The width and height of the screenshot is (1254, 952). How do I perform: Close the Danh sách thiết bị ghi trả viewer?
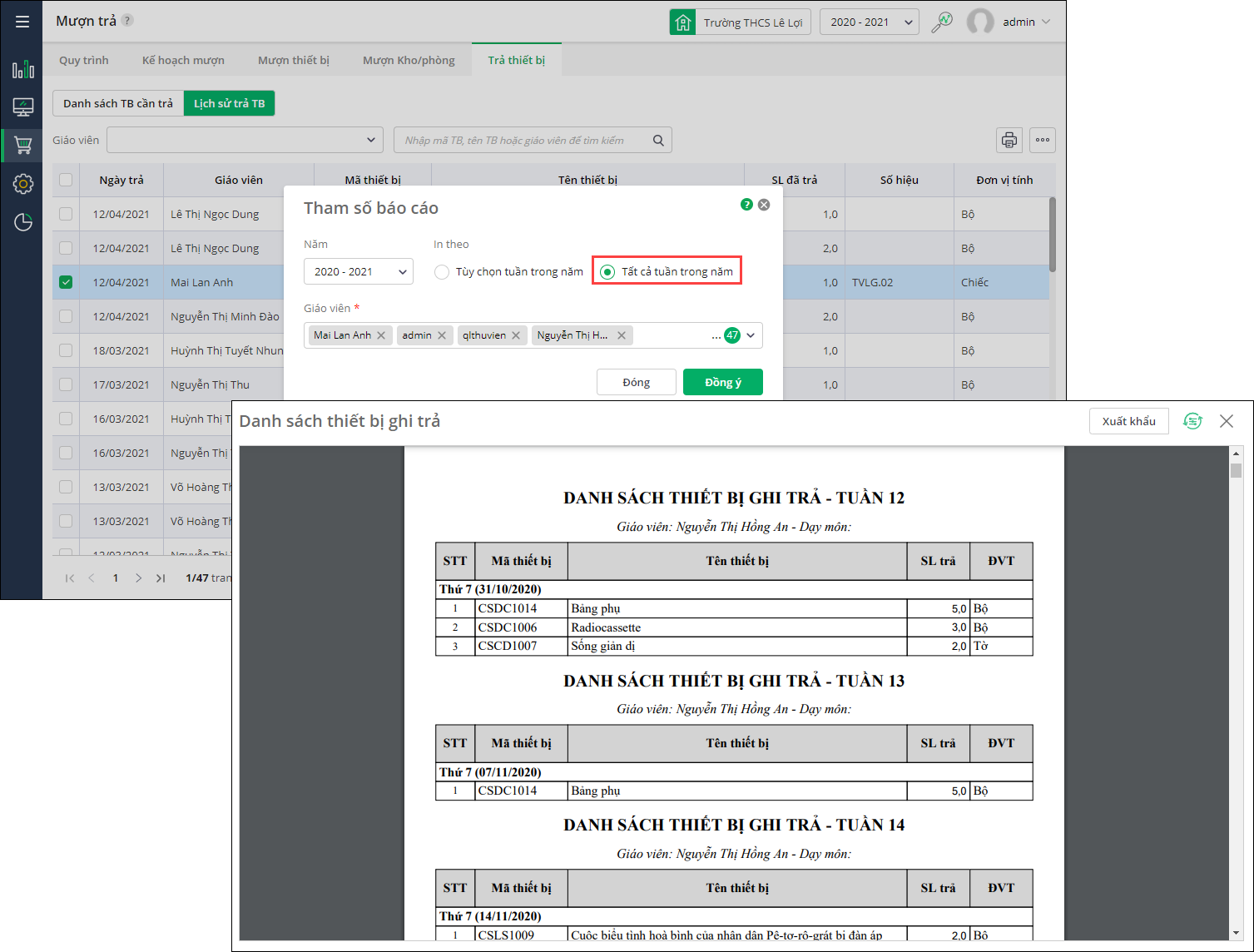tap(1227, 421)
